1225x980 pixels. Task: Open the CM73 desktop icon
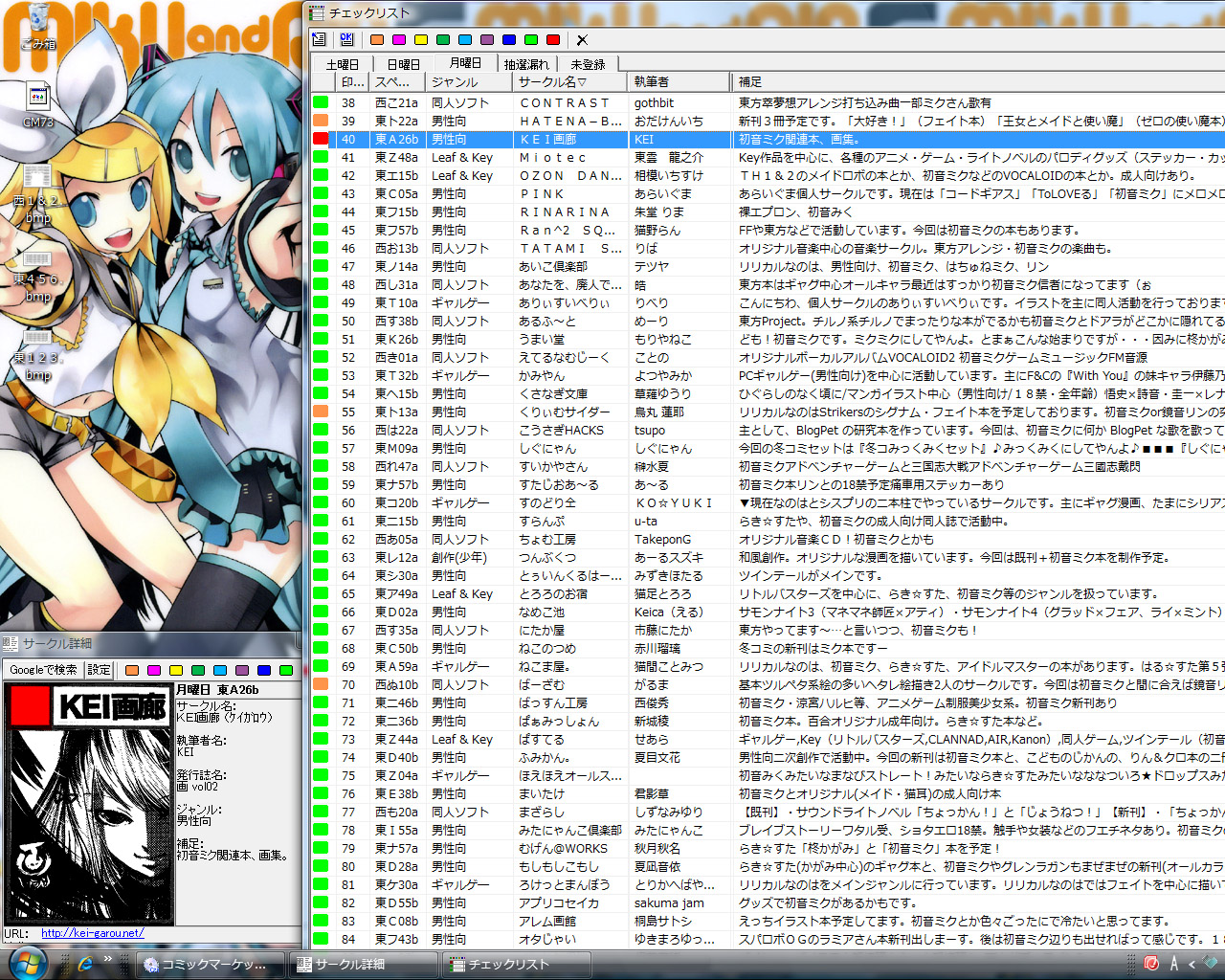click(x=38, y=105)
